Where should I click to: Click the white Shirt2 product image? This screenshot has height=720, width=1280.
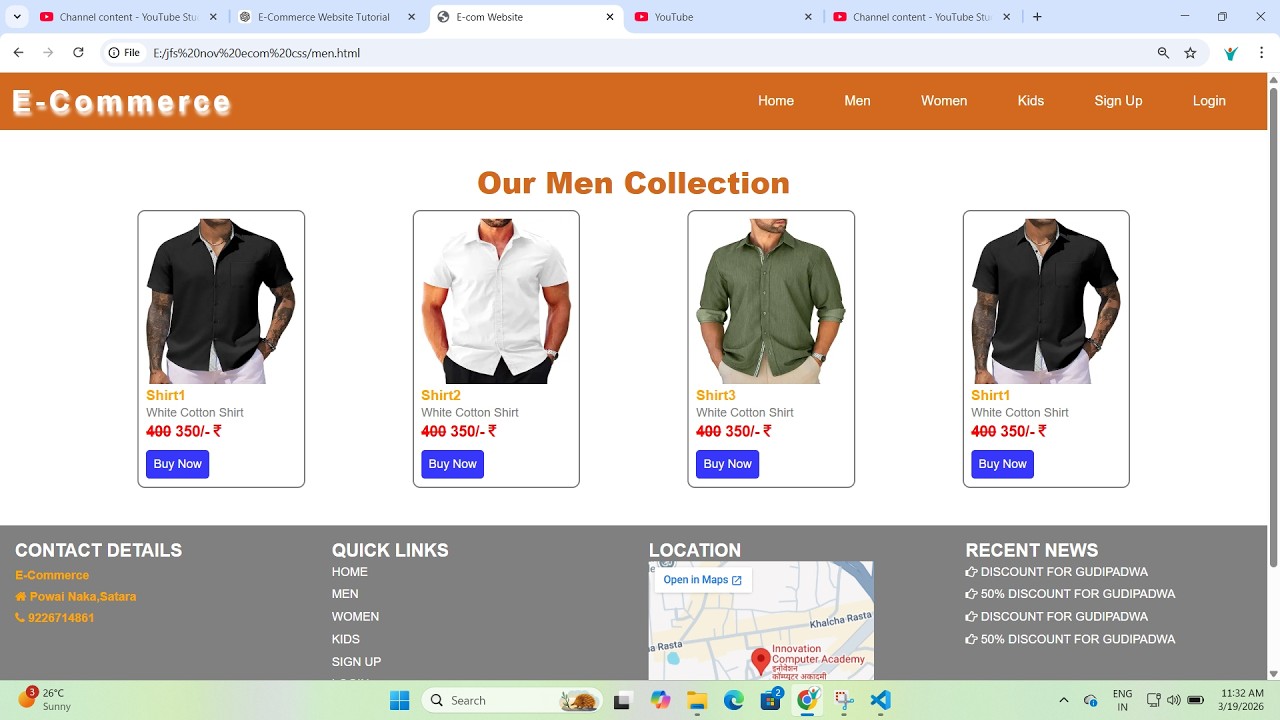pyautogui.click(x=496, y=301)
